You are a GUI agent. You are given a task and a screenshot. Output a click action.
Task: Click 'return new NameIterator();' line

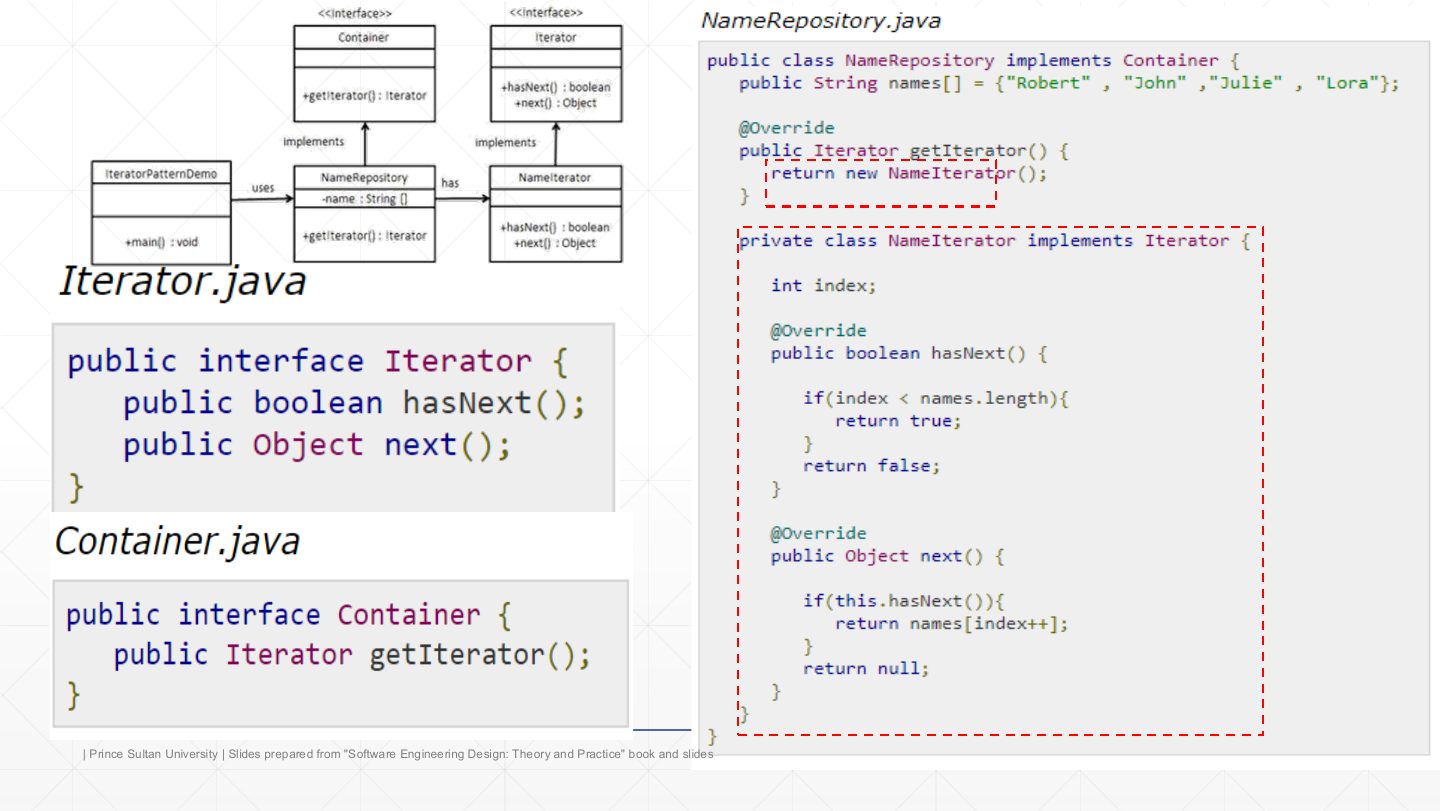coord(909,173)
